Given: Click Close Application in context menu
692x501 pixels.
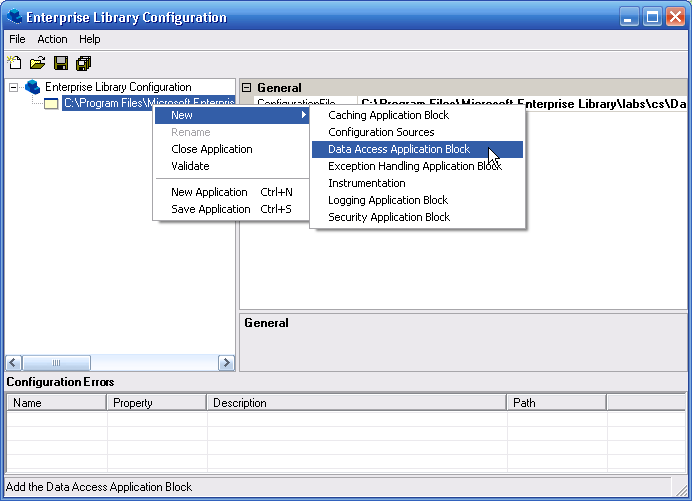Looking at the screenshot, I should click(x=212, y=149).
